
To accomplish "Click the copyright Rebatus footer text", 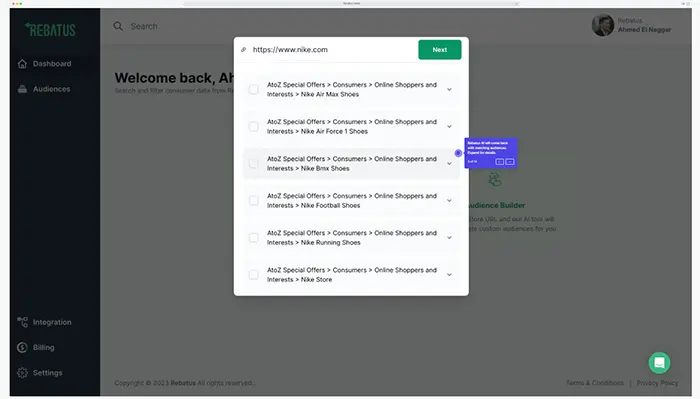I will tap(185, 383).
